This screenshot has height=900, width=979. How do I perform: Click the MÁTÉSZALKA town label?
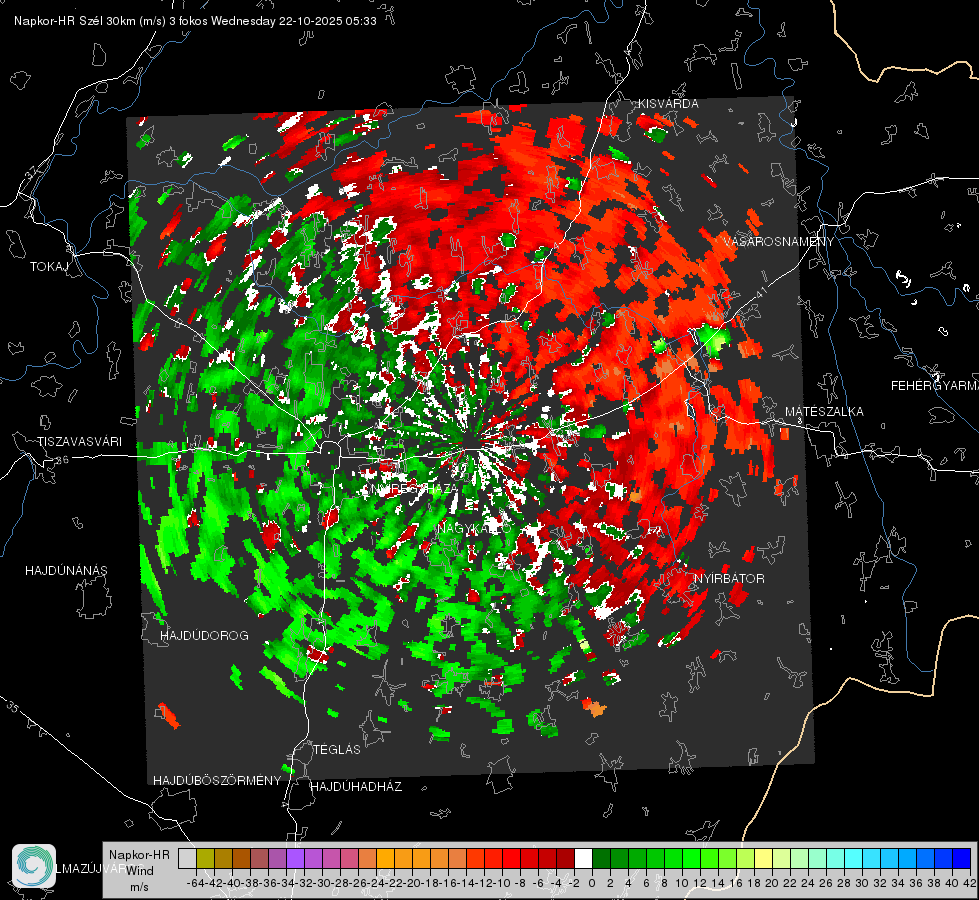point(824,412)
